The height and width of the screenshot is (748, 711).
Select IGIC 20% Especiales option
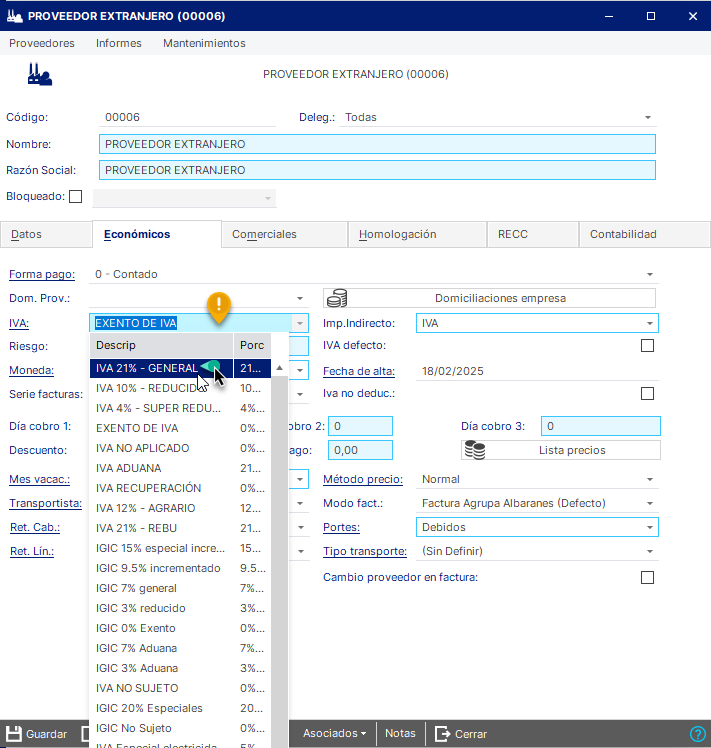tap(180, 708)
